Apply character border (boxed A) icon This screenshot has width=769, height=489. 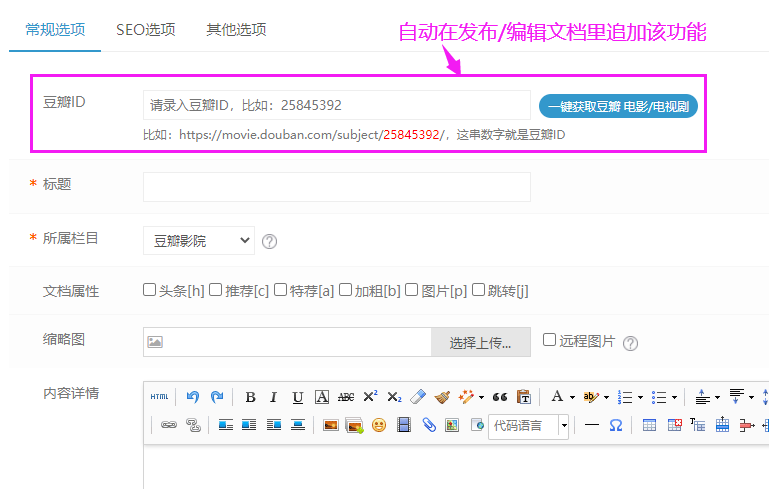click(322, 397)
